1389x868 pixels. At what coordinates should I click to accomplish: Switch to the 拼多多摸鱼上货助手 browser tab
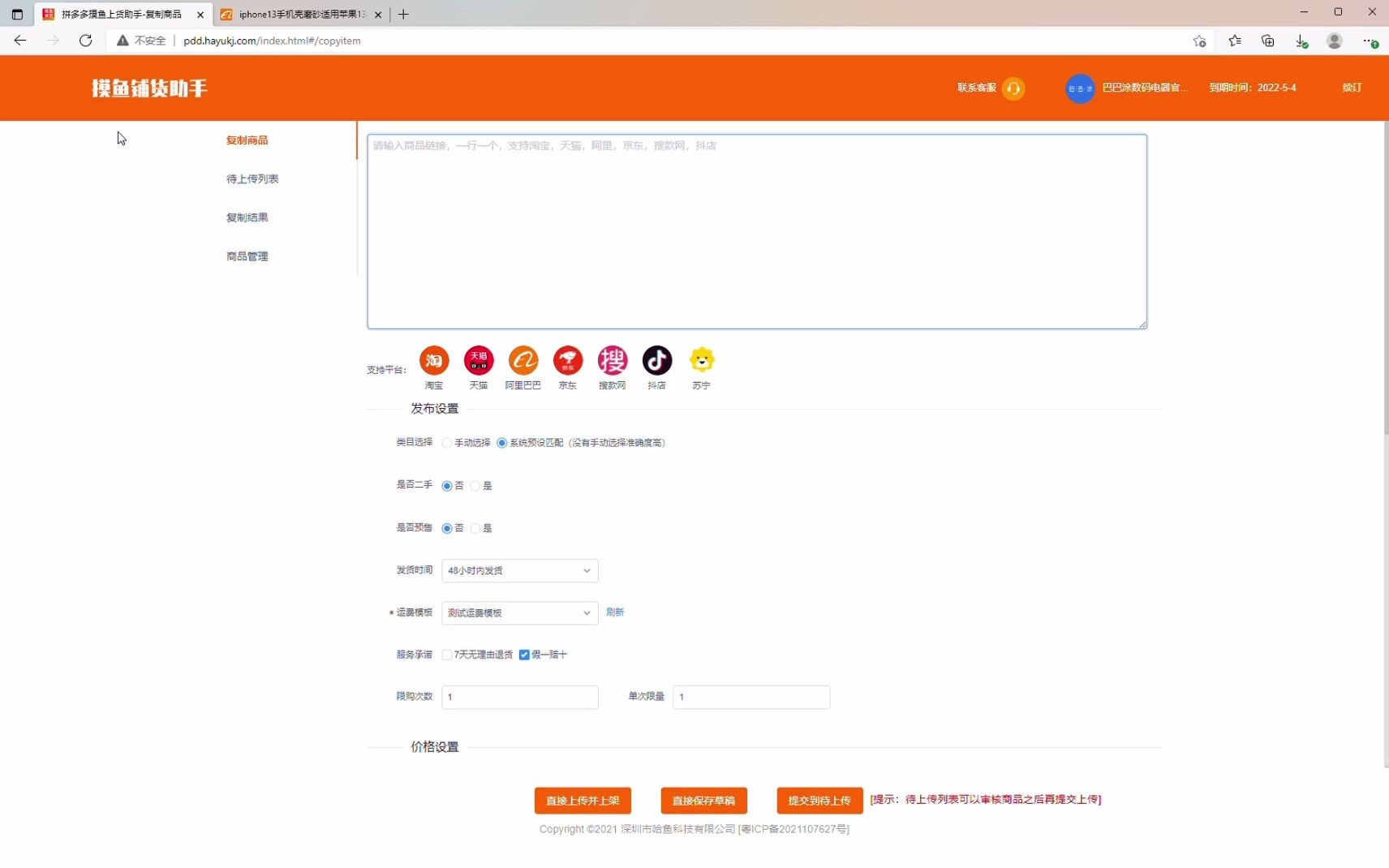click(122, 15)
